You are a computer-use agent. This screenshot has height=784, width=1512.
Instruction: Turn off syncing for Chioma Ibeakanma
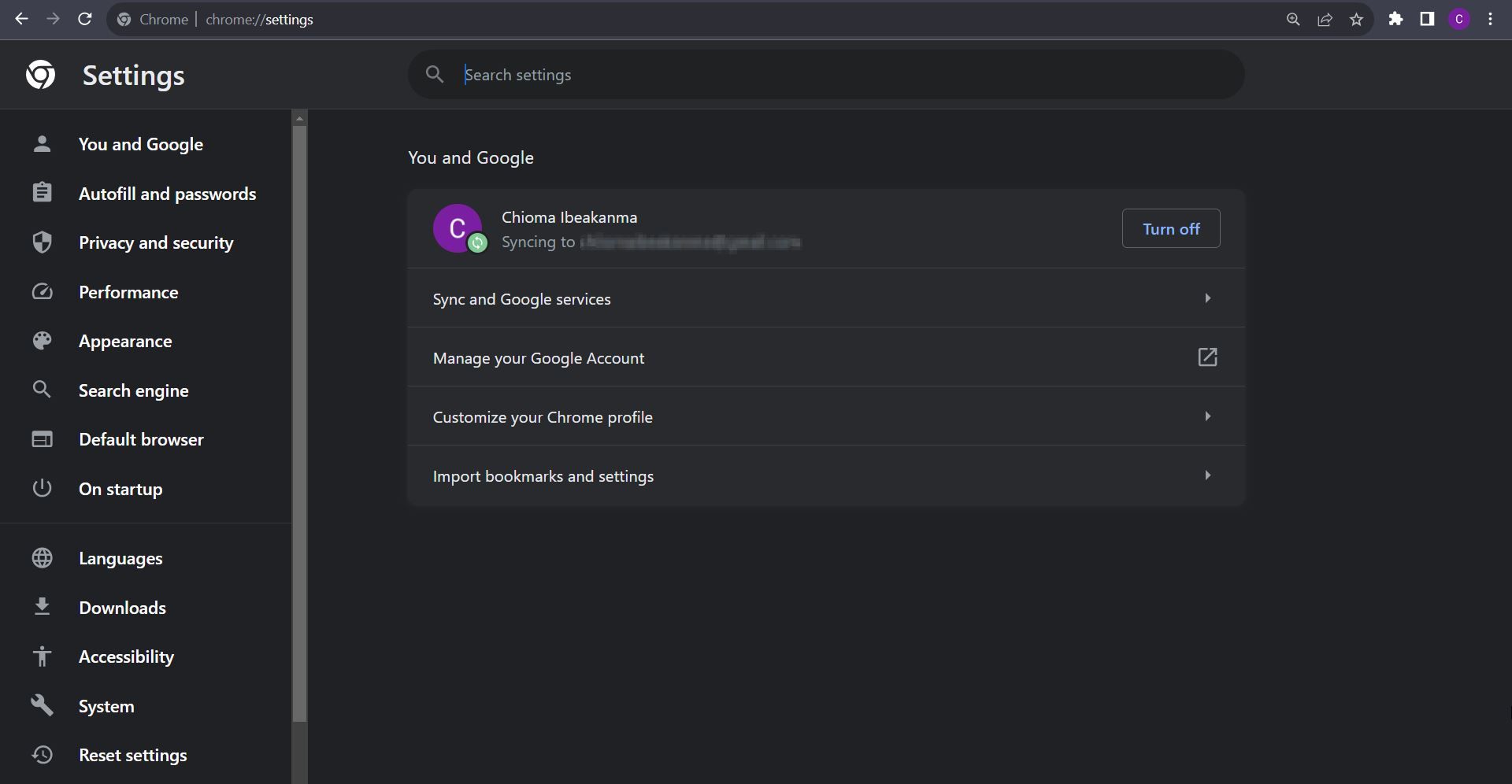(1171, 228)
